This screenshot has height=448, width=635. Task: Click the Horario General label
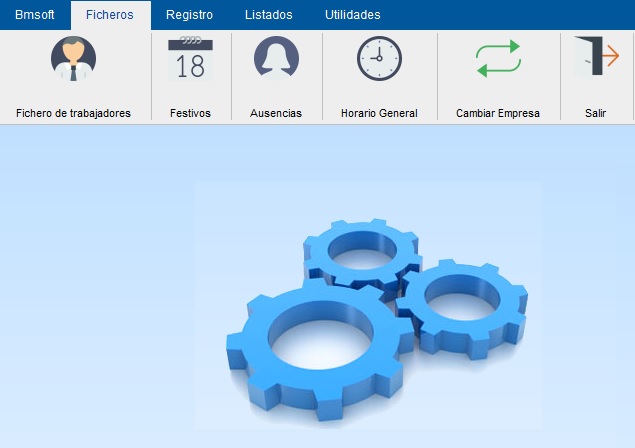pyautogui.click(x=379, y=113)
